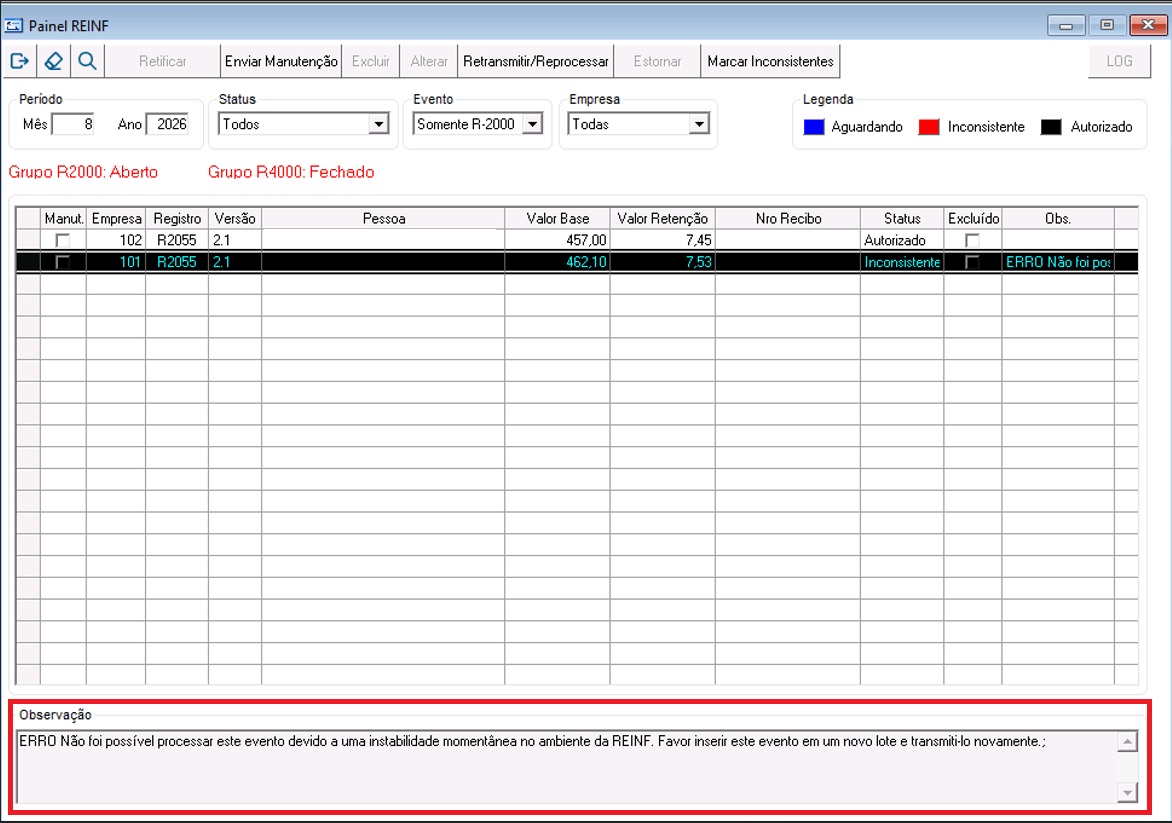Click the Alterar toolbar button
Image resolution: width=1172 pixels, height=823 pixels.
[x=429, y=61]
